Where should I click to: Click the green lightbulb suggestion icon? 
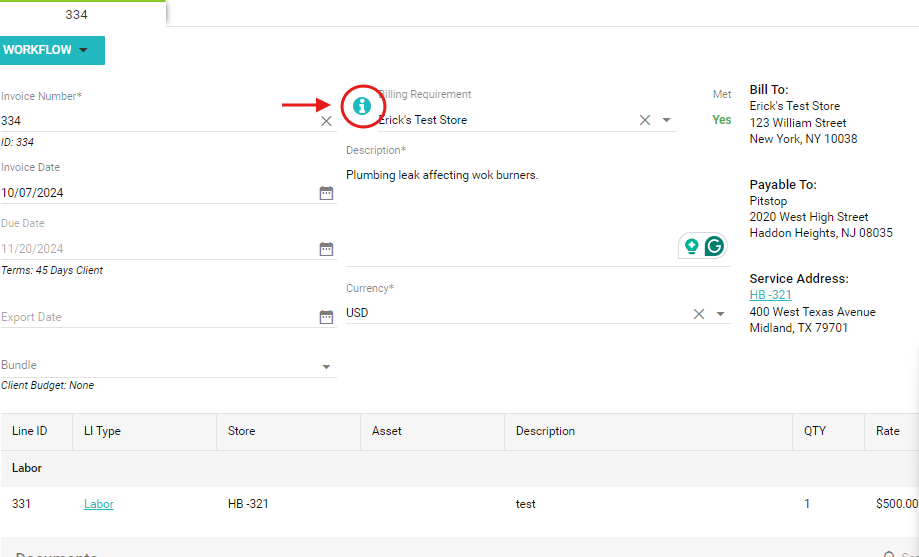click(x=690, y=246)
